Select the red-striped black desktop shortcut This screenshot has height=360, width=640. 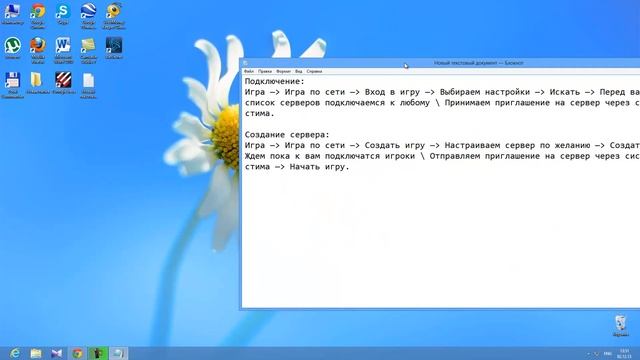pos(63,83)
